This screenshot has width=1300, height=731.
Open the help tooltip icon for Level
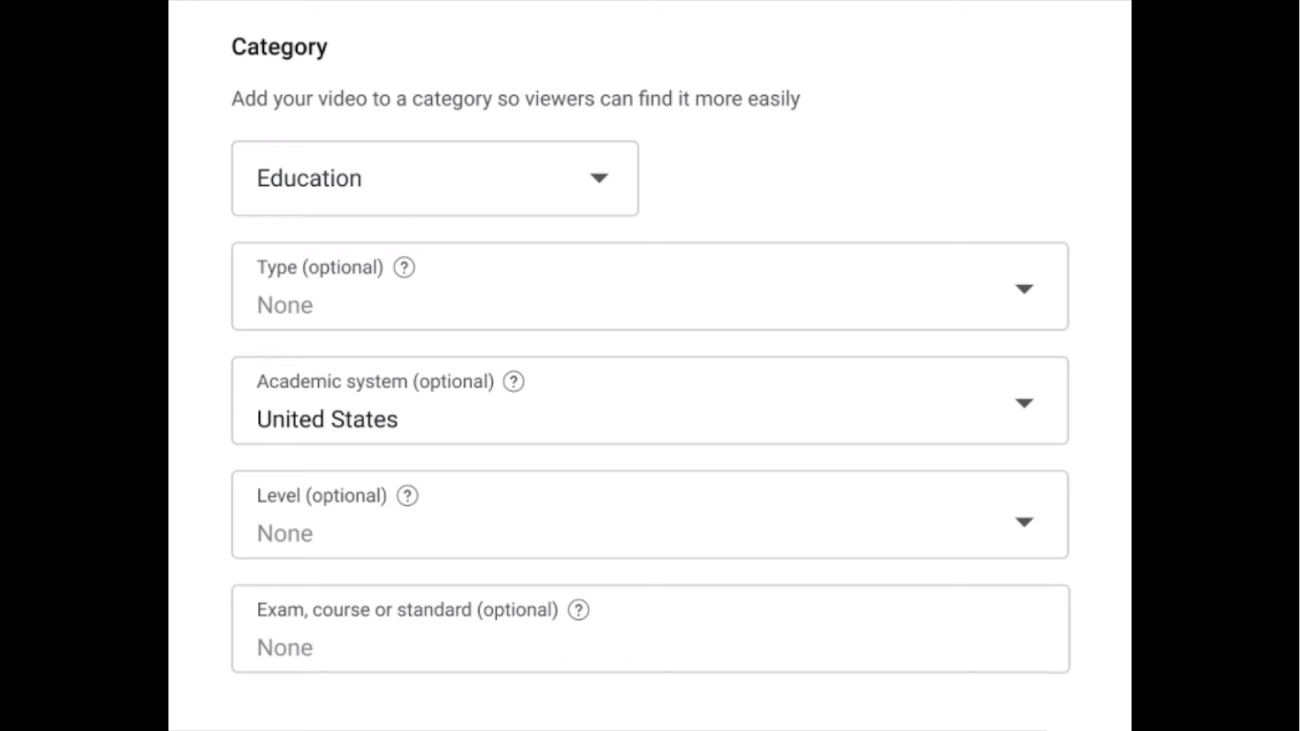[407, 496]
